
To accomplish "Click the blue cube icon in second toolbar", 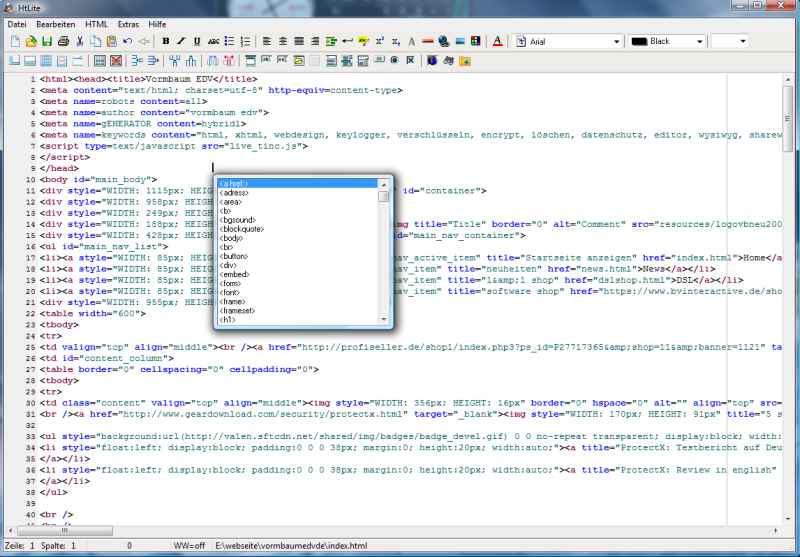I will [432, 61].
